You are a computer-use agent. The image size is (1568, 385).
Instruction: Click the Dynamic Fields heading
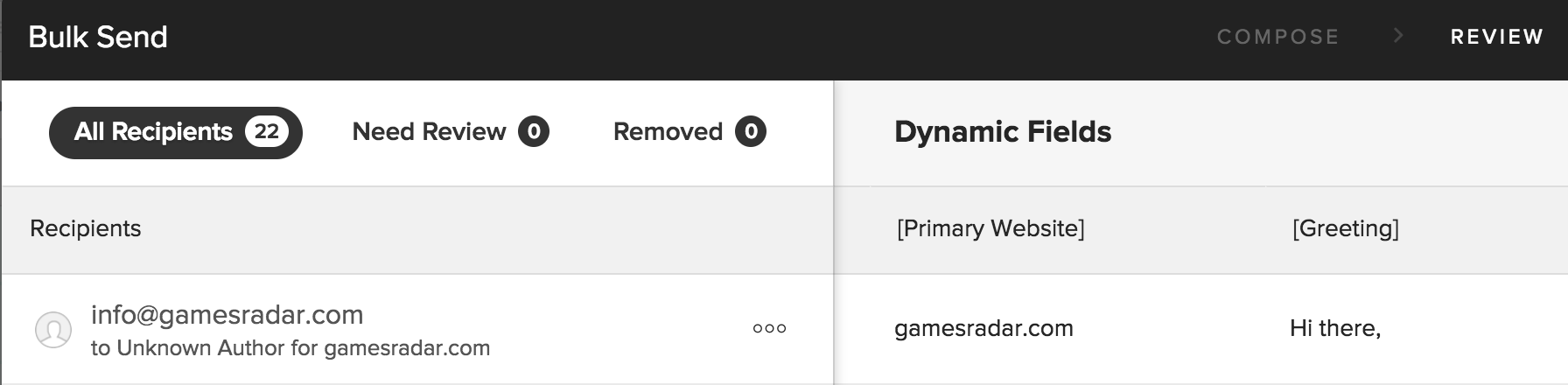pyautogui.click(x=1003, y=132)
